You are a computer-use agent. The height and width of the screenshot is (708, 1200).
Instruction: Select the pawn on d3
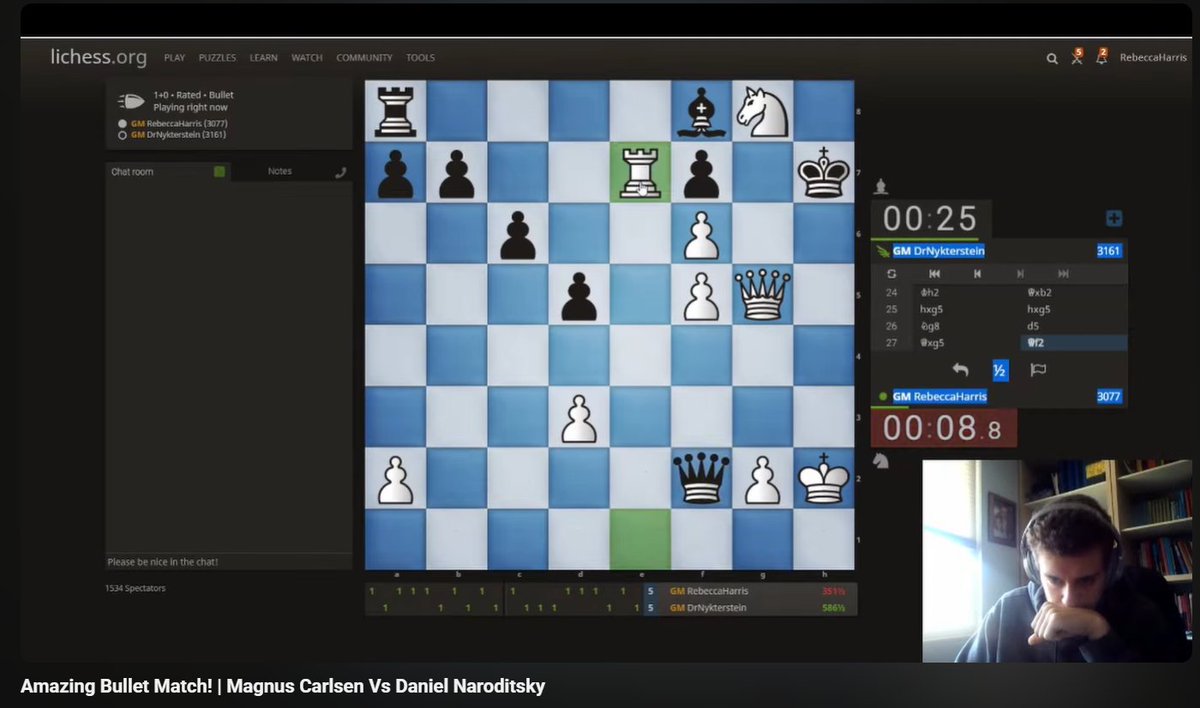pos(580,417)
